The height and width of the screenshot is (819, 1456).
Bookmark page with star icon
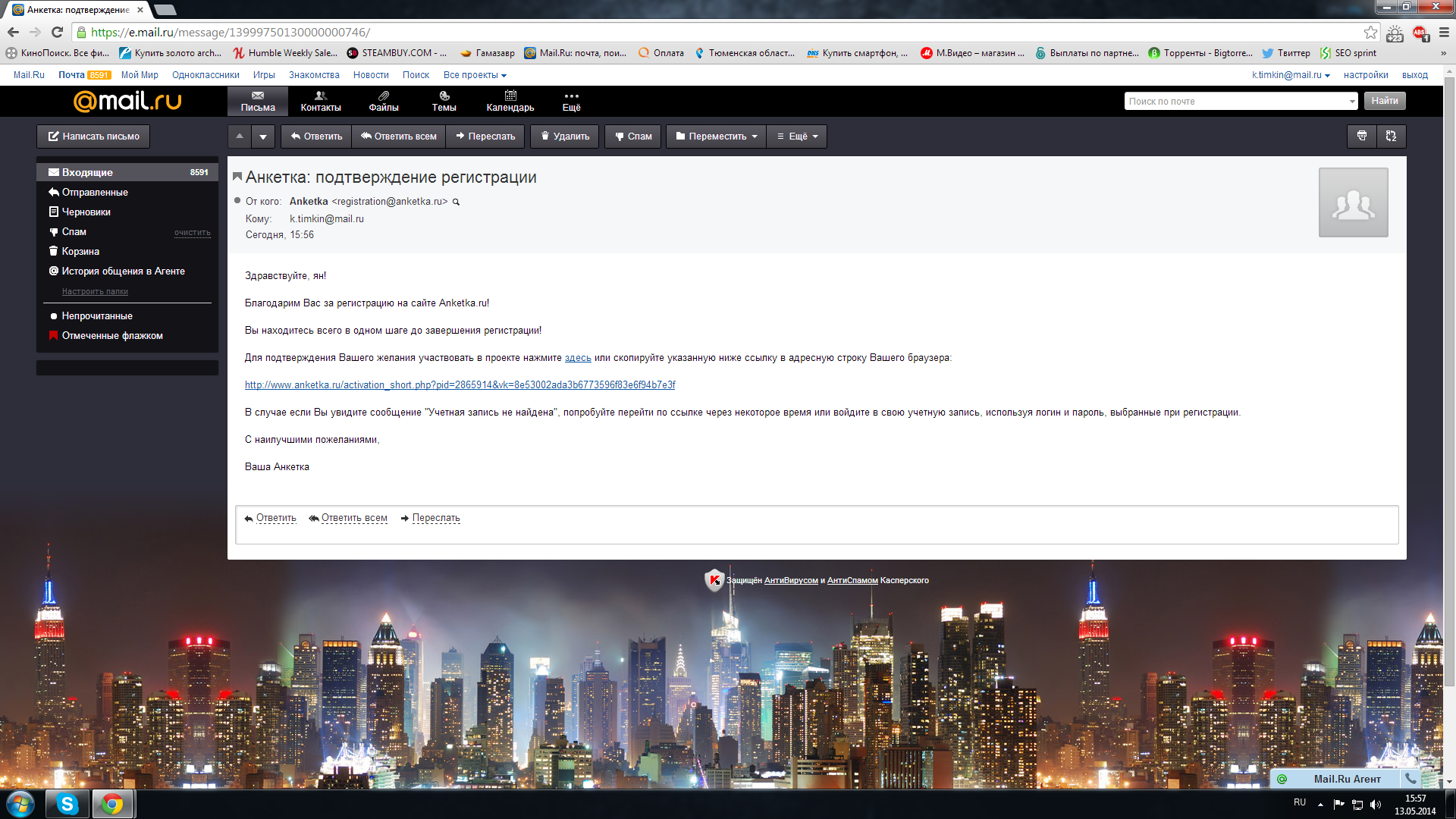click(x=1370, y=33)
